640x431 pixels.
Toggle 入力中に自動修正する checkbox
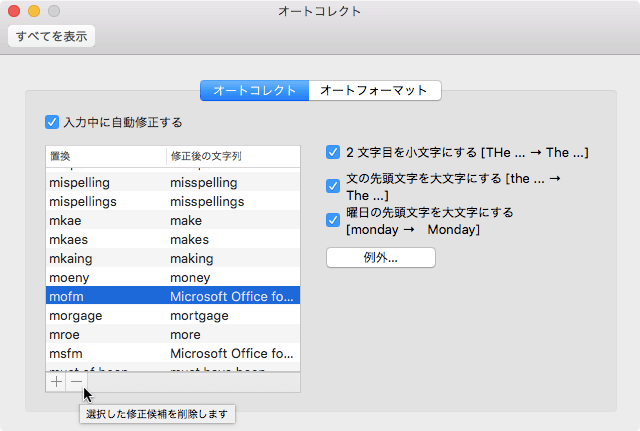[x=53, y=122]
